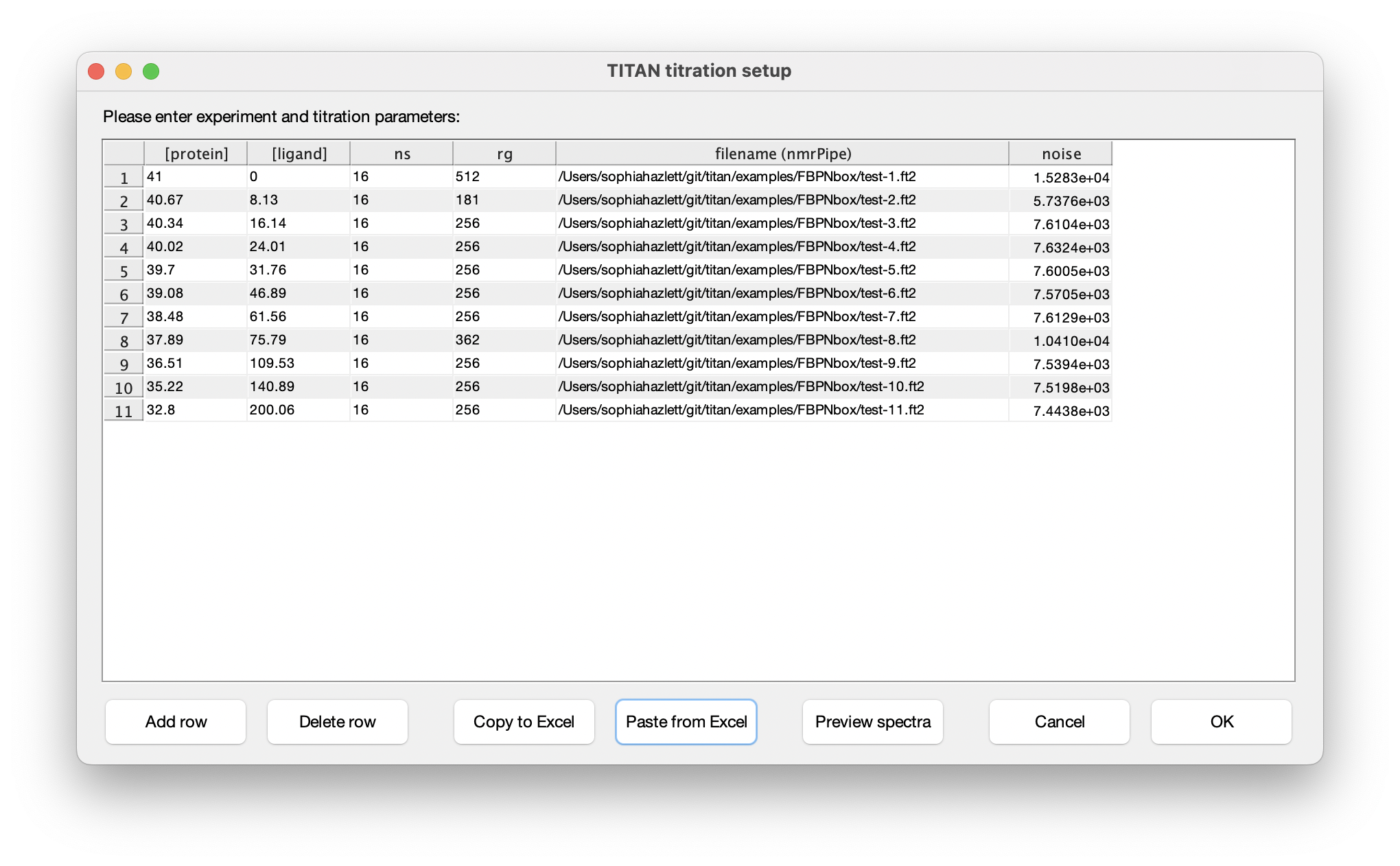This screenshot has height=866, width=1400.
Task: Click the Add row button
Action: pyautogui.click(x=176, y=721)
